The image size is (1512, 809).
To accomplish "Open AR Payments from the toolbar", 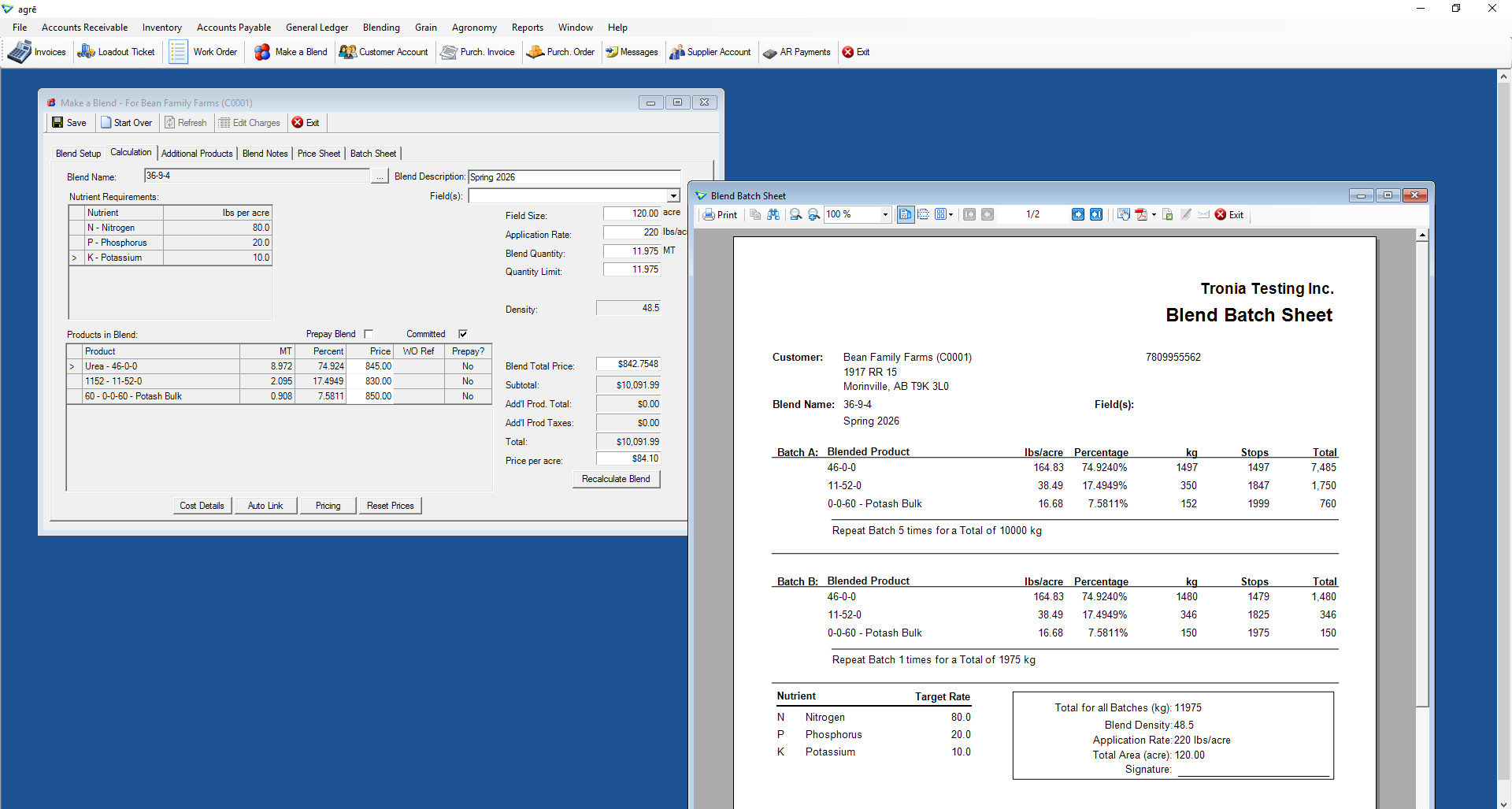I will pos(797,52).
